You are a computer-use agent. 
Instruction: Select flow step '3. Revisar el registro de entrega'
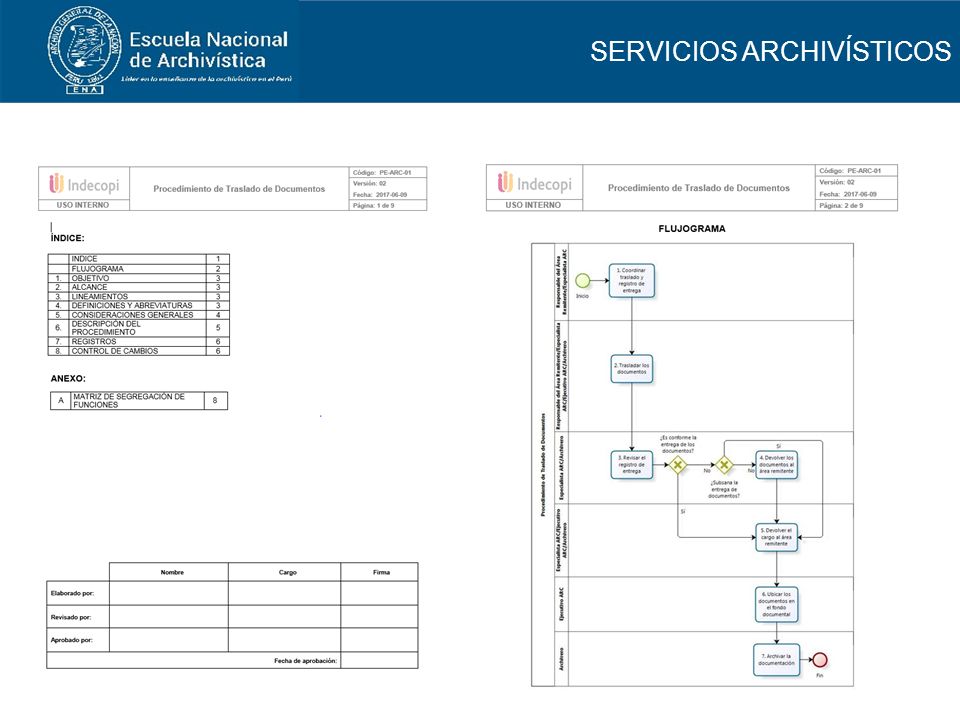tap(631, 465)
